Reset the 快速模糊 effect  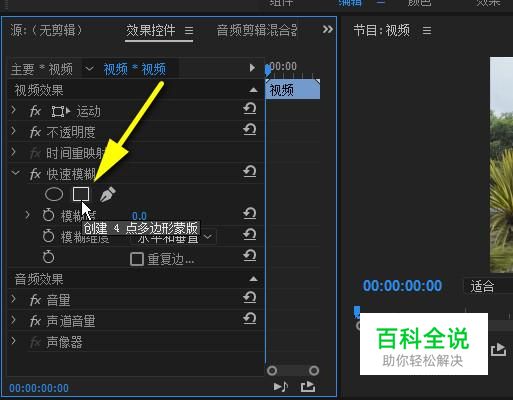click(250, 171)
